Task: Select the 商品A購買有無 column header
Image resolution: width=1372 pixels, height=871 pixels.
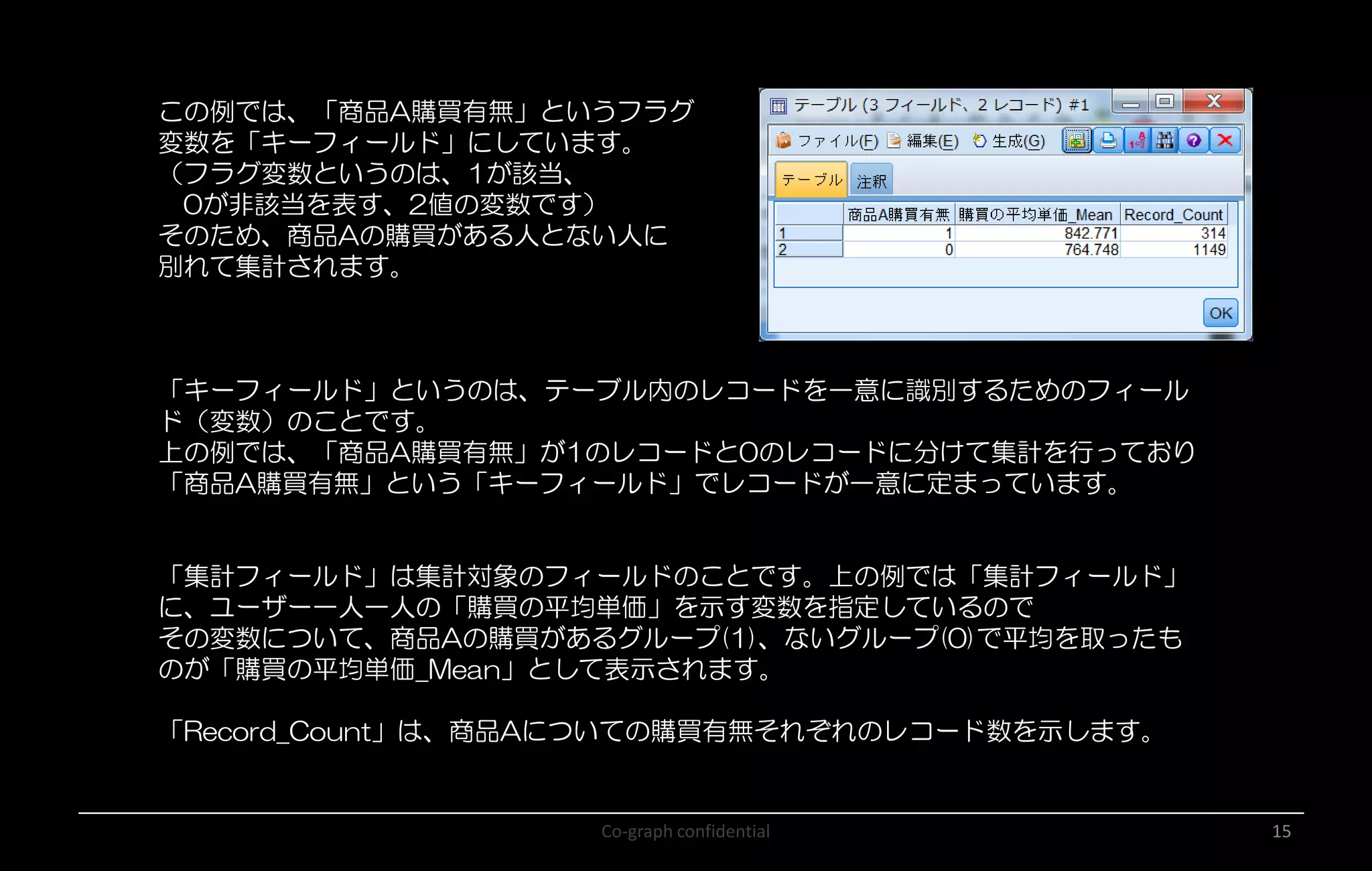Action: [898, 214]
